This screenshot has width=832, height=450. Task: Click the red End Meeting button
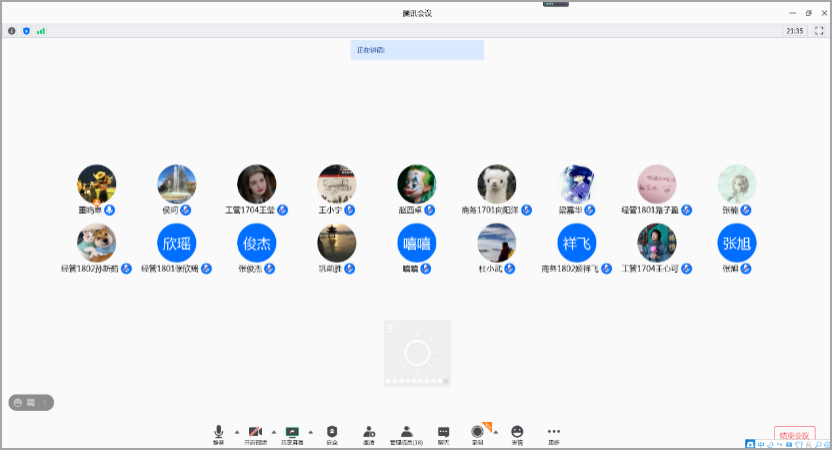pos(794,435)
